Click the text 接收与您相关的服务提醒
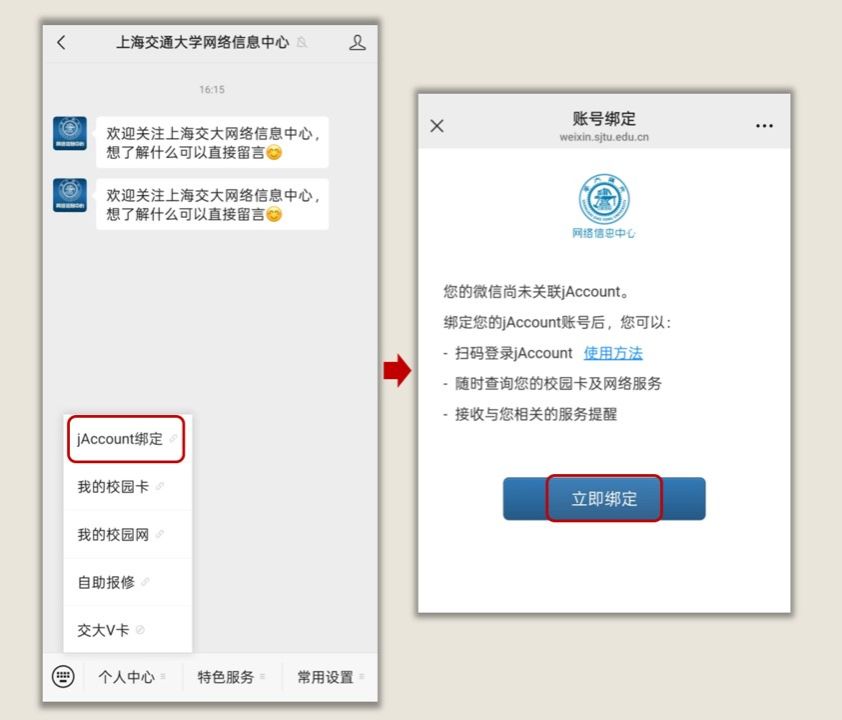This screenshot has height=720, width=842. (536, 414)
